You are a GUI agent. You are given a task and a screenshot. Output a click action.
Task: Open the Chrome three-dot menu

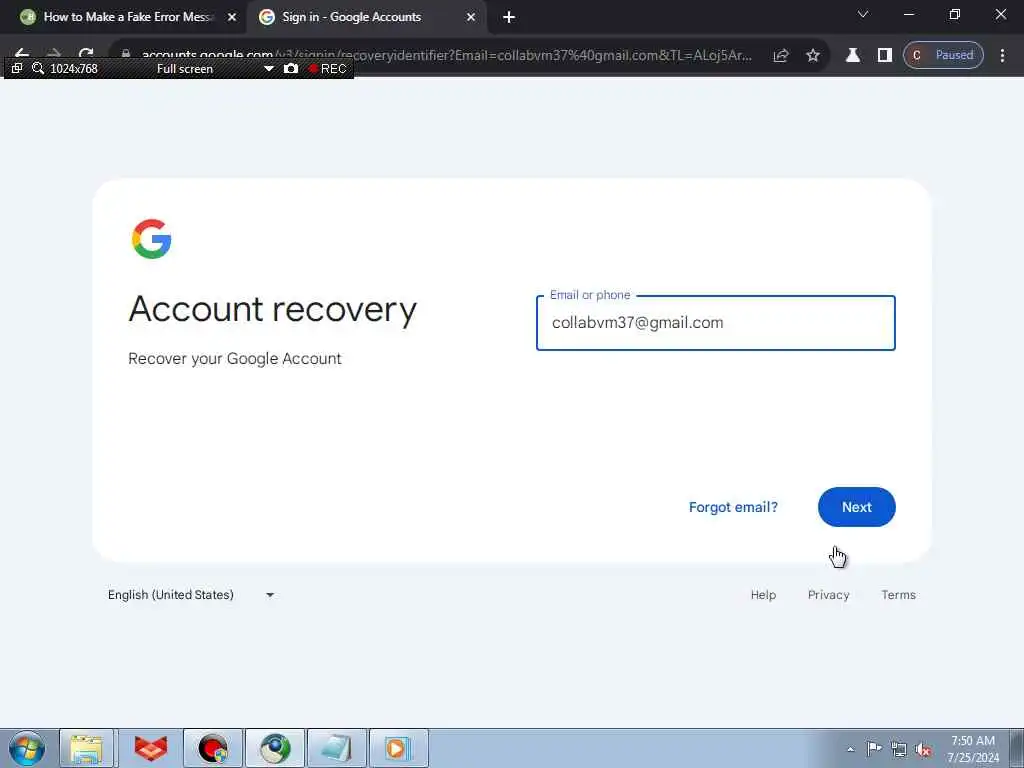tap(1002, 56)
